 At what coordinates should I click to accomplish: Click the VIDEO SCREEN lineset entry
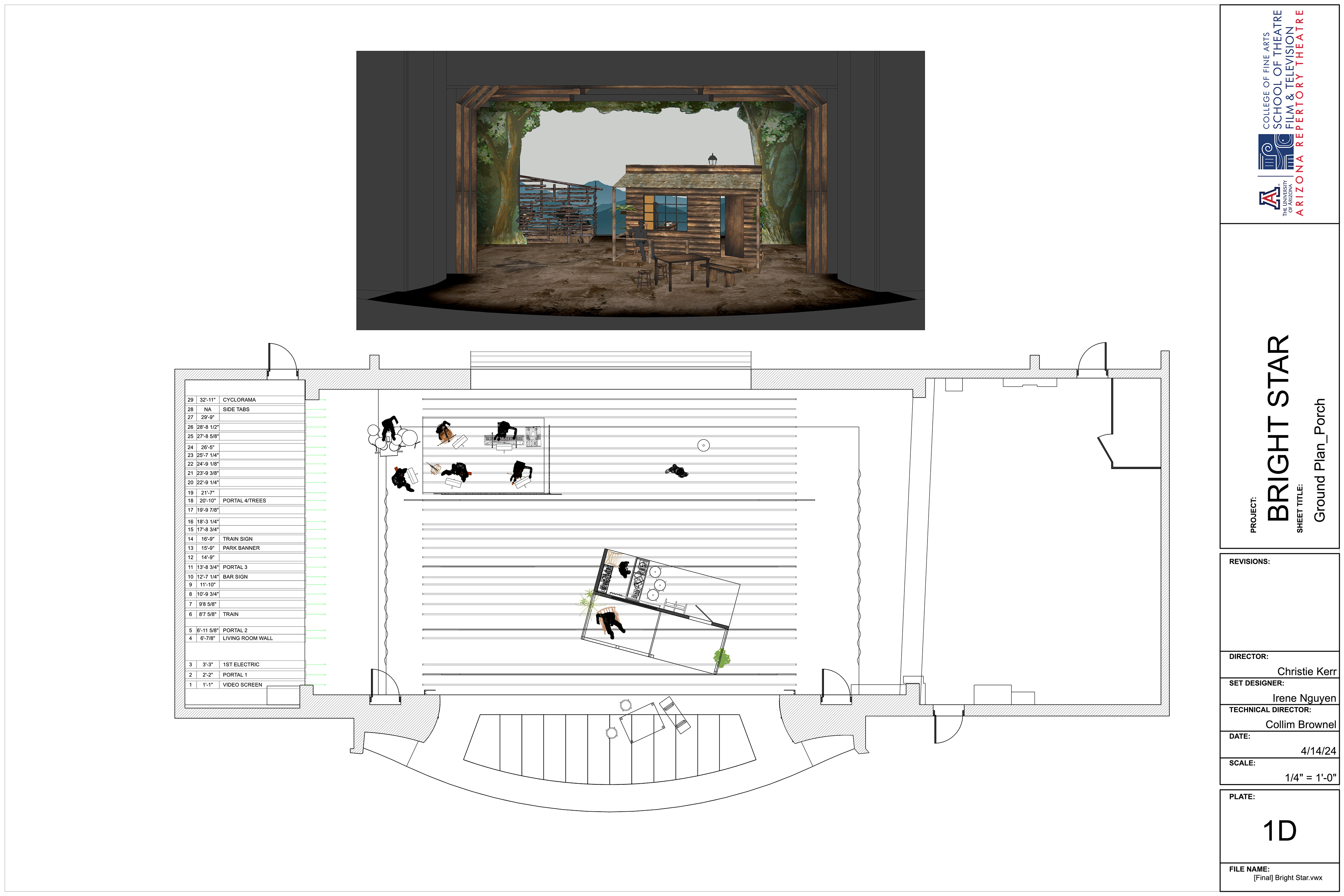coord(242,685)
